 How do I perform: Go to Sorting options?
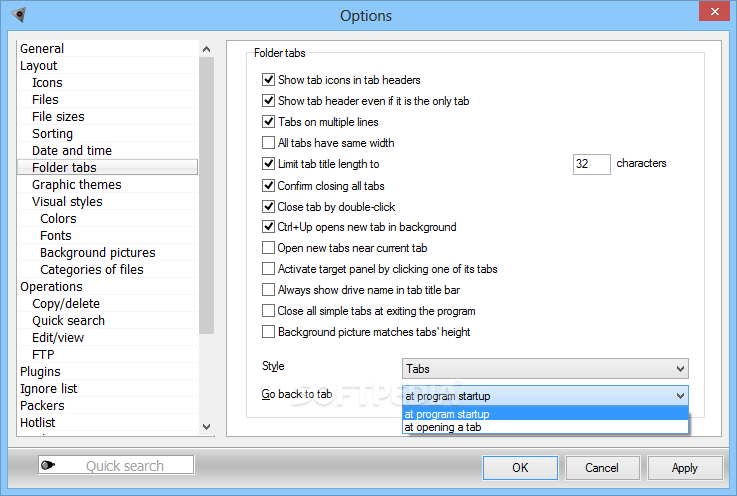(108, 134)
